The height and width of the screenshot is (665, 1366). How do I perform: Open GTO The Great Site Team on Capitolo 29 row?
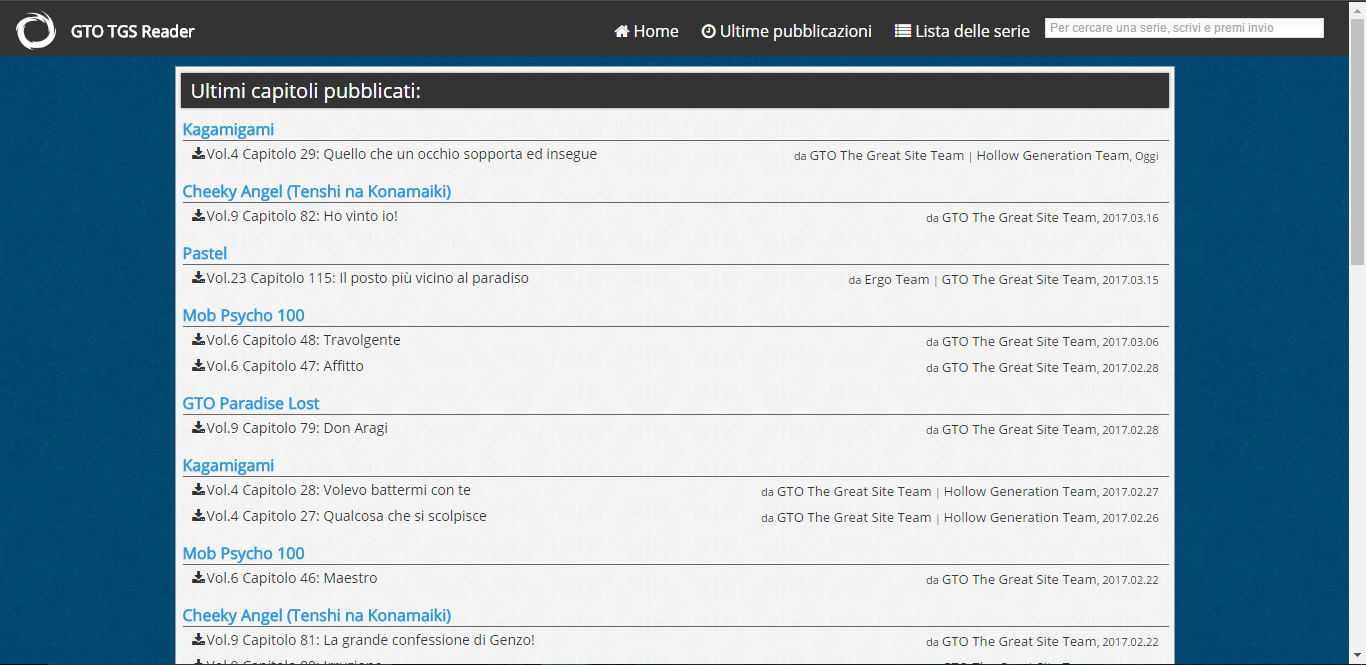click(x=887, y=155)
